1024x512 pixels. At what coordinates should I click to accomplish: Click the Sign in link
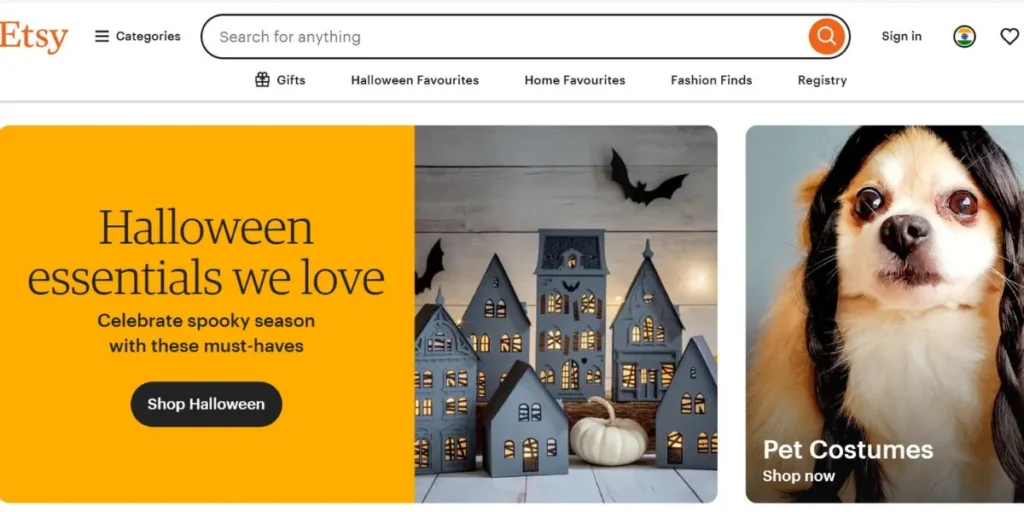click(902, 37)
